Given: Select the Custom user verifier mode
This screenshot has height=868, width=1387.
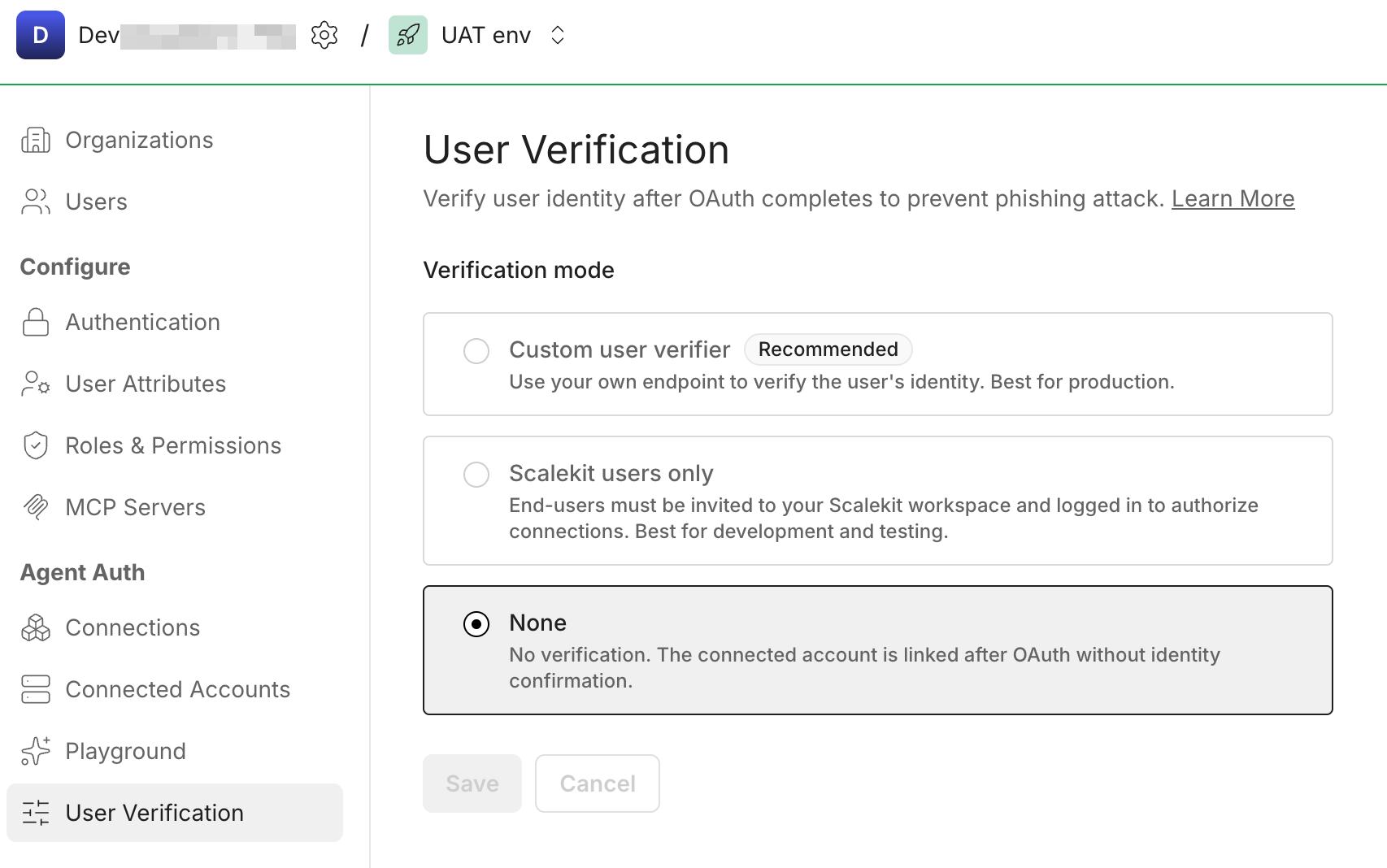Looking at the screenshot, I should tap(476, 350).
